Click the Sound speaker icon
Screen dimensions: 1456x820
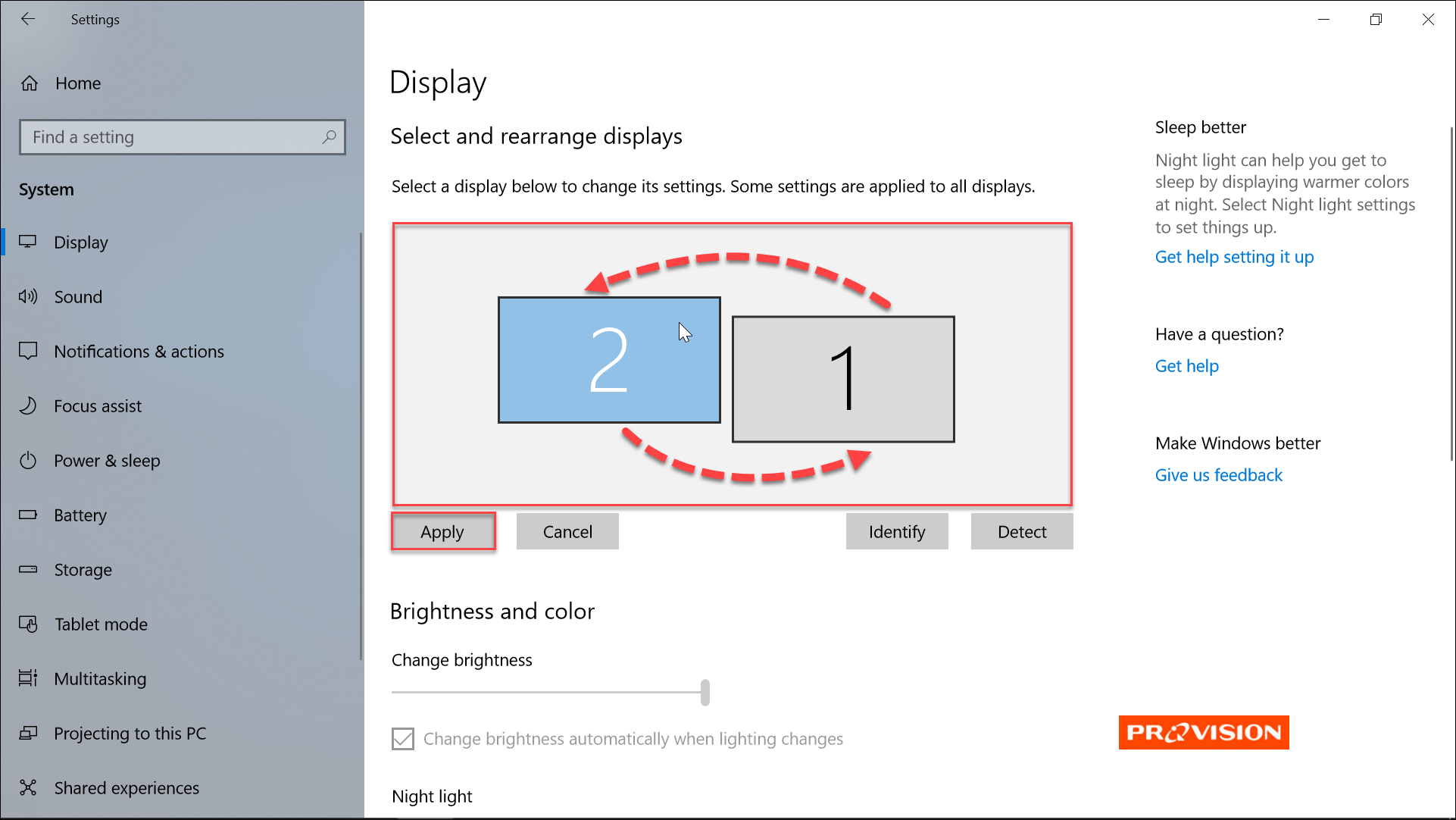click(28, 296)
